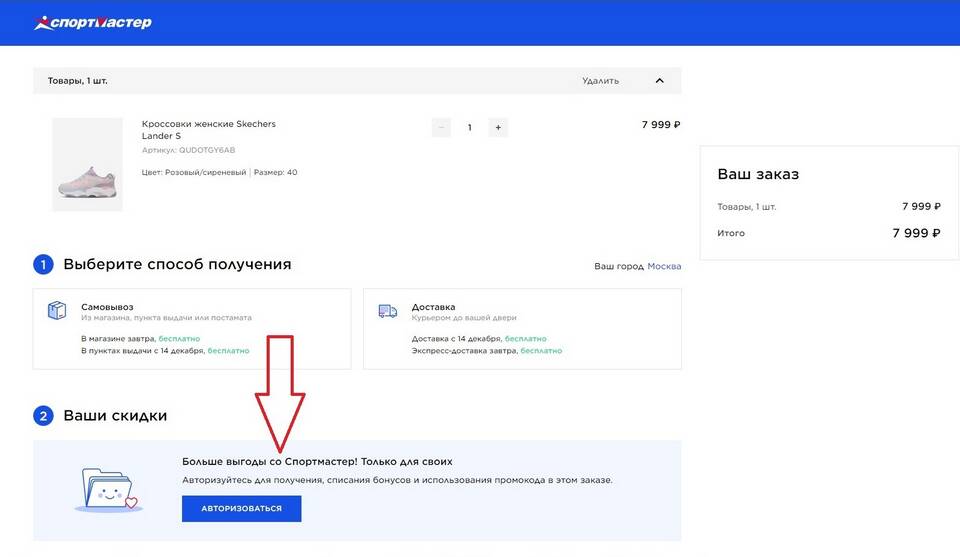Click the Цвет: Розовый/сиреневый label
960x557 pixels.
coord(193,173)
